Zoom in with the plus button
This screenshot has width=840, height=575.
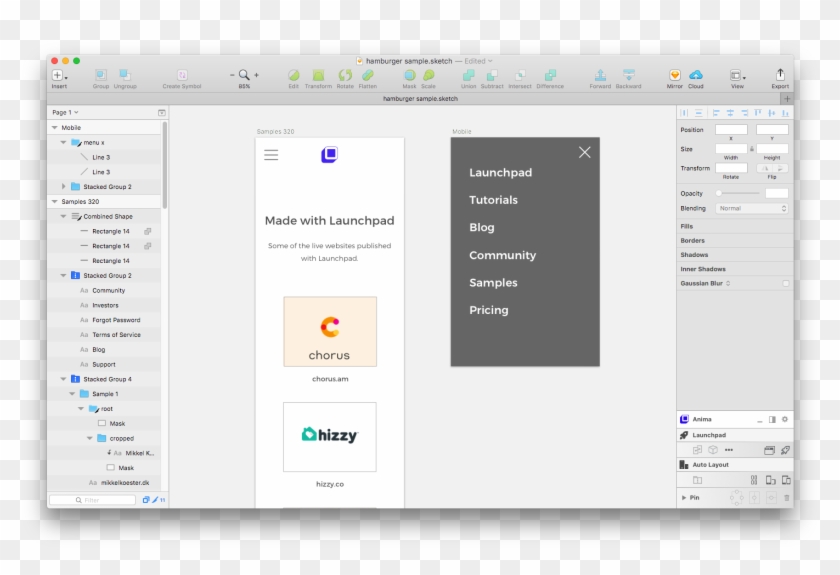click(x=256, y=75)
